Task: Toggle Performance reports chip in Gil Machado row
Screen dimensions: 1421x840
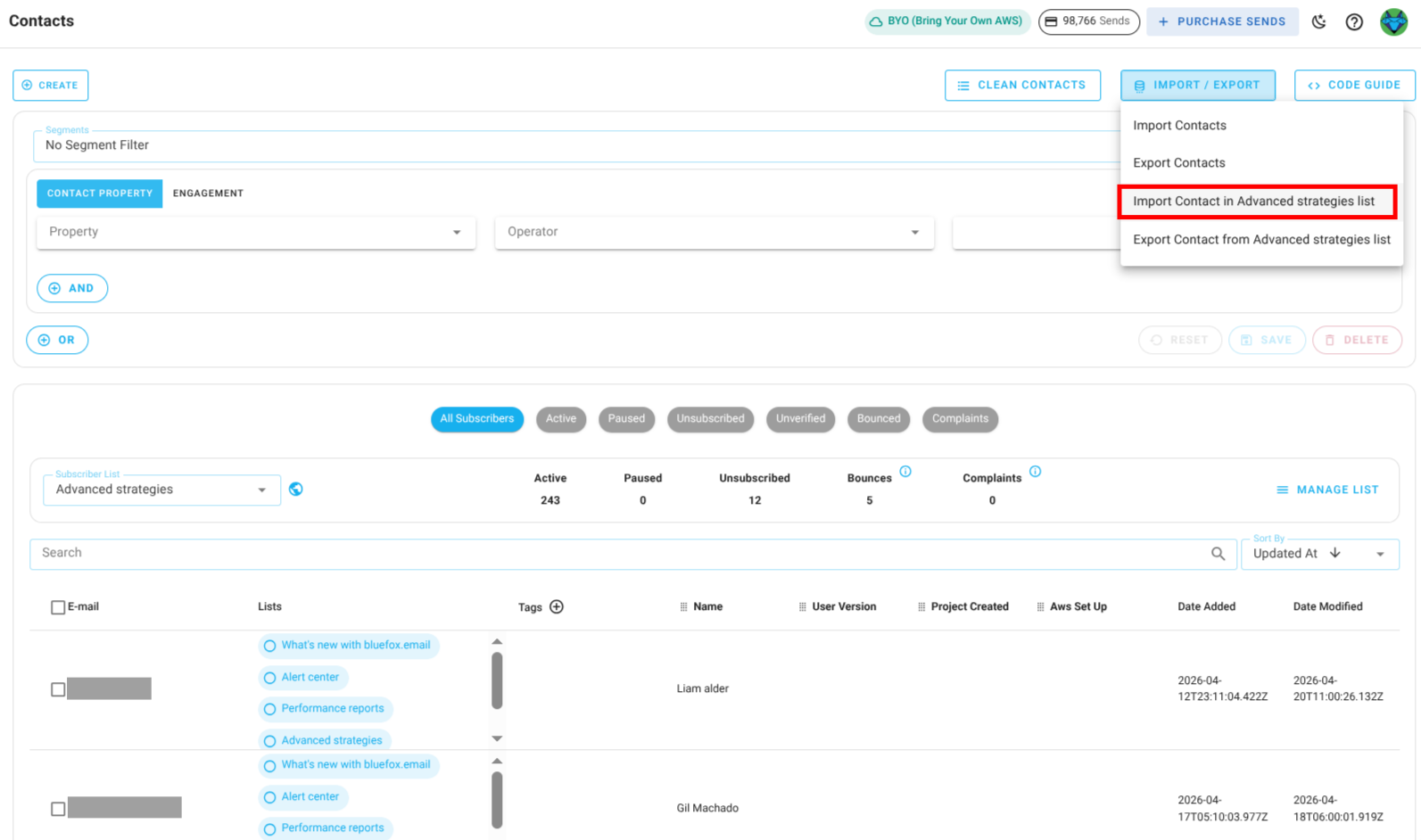Action: 325,828
